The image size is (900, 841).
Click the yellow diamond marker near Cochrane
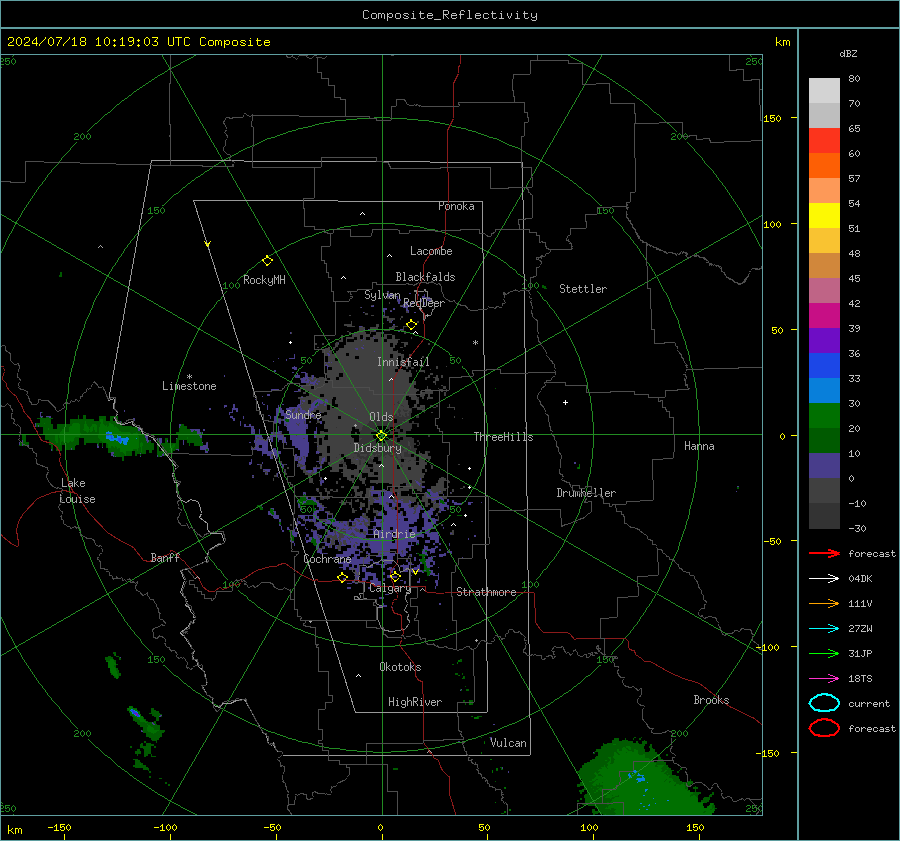point(342,577)
